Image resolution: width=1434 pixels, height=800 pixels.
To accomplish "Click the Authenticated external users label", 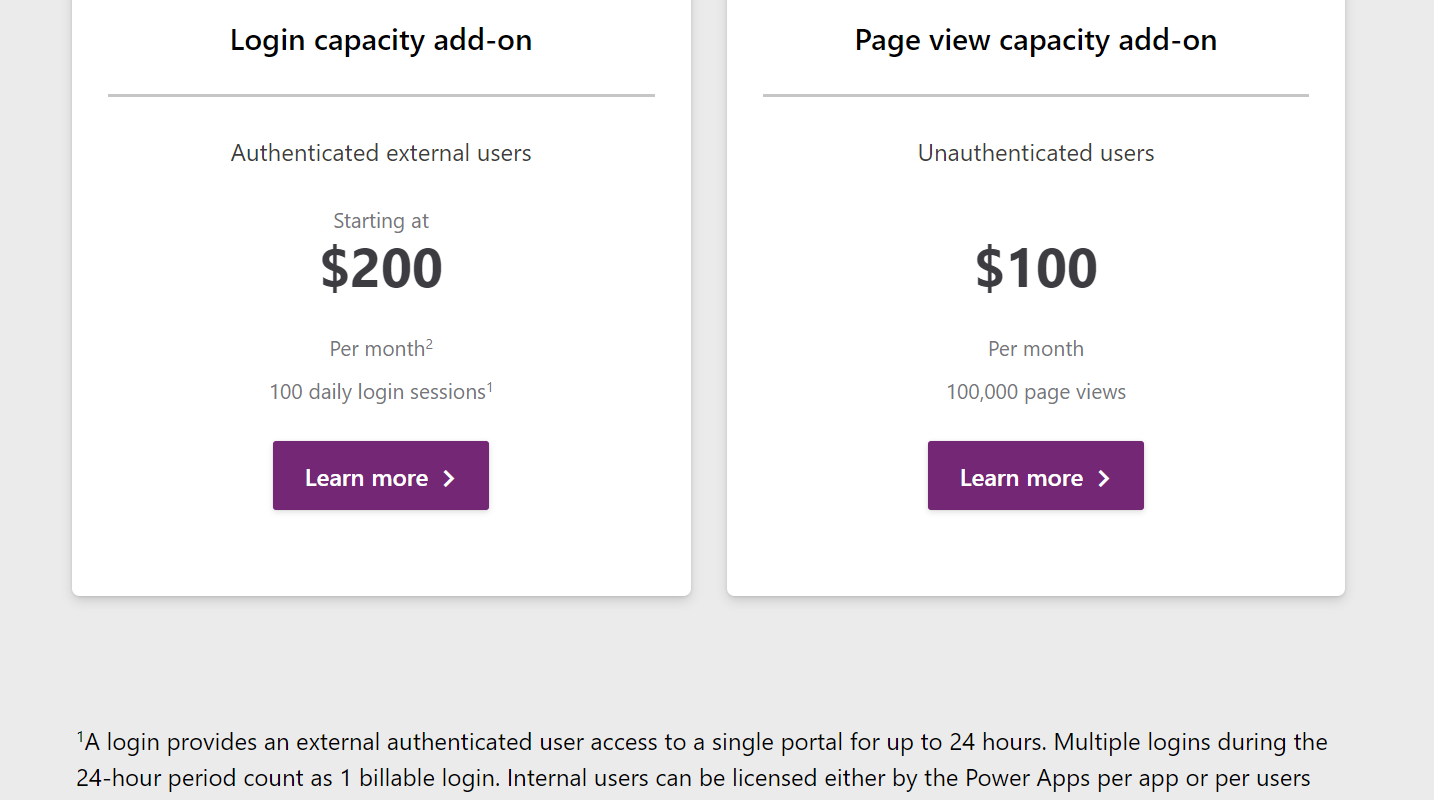I will (381, 153).
